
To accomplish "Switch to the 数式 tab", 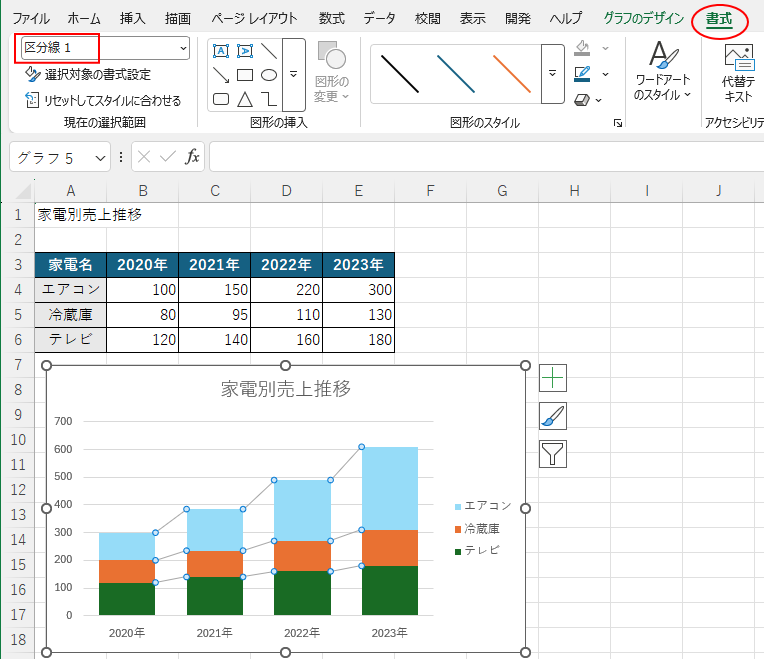I will click(x=332, y=19).
